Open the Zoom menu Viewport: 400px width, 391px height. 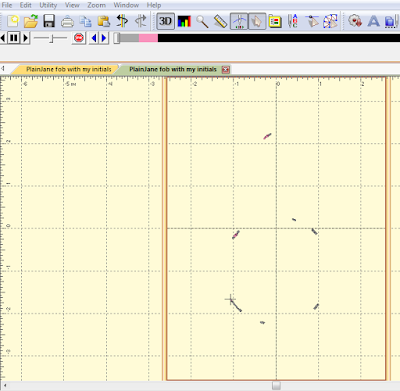click(96, 5)
